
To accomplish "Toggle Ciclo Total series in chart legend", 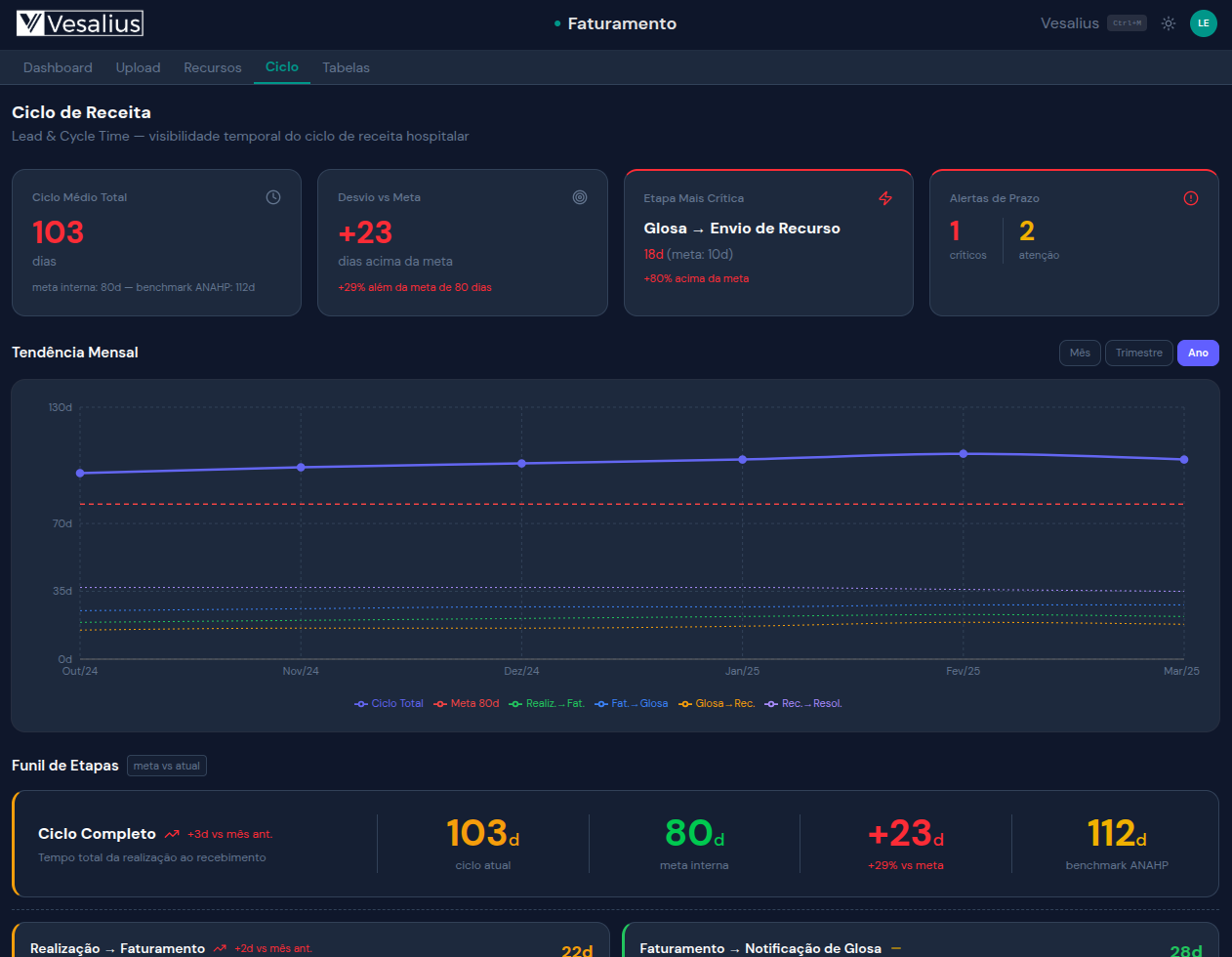I will [389, 703].
